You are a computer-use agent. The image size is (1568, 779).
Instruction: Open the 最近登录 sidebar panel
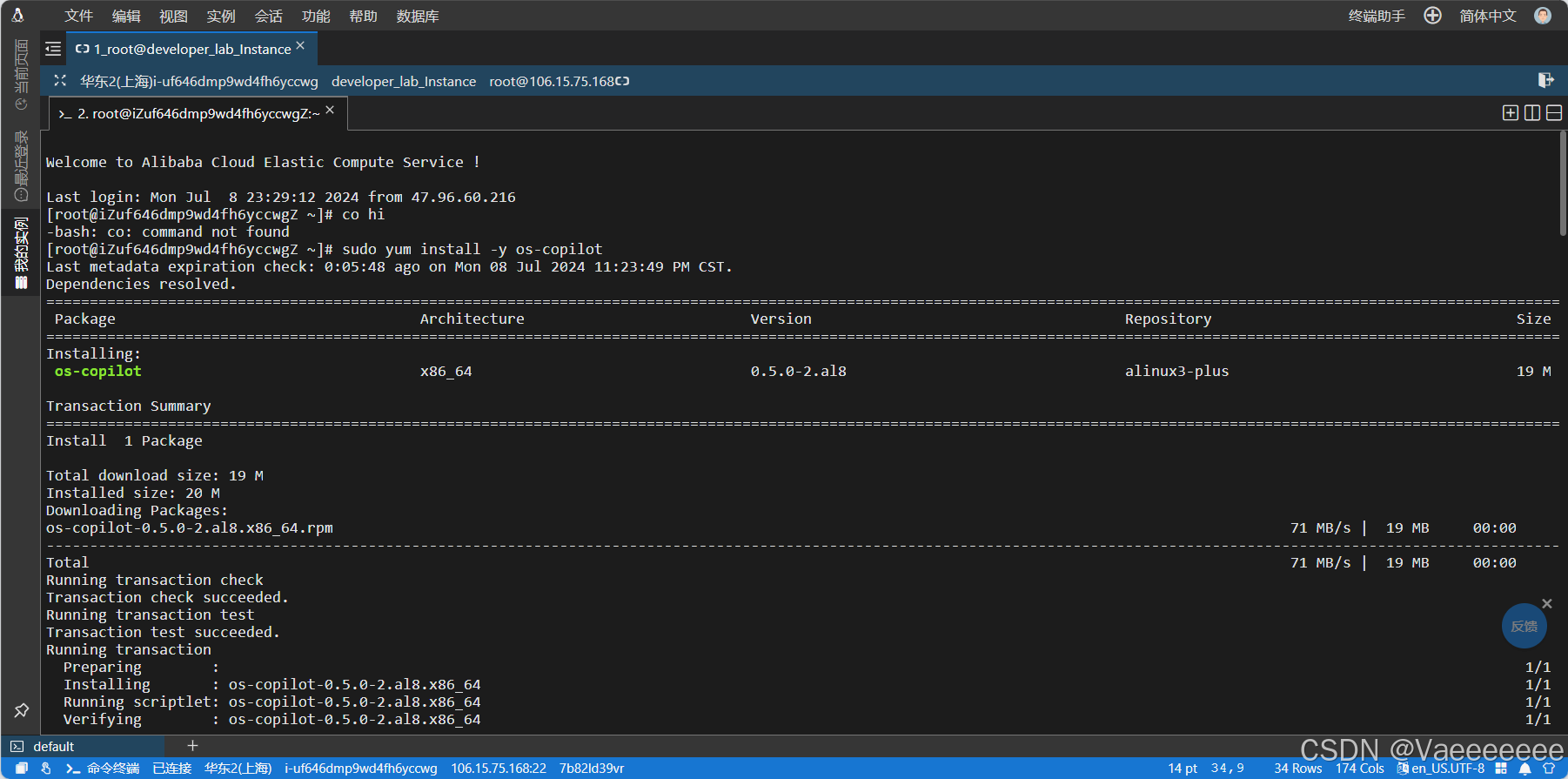click(x=21, y=165)
